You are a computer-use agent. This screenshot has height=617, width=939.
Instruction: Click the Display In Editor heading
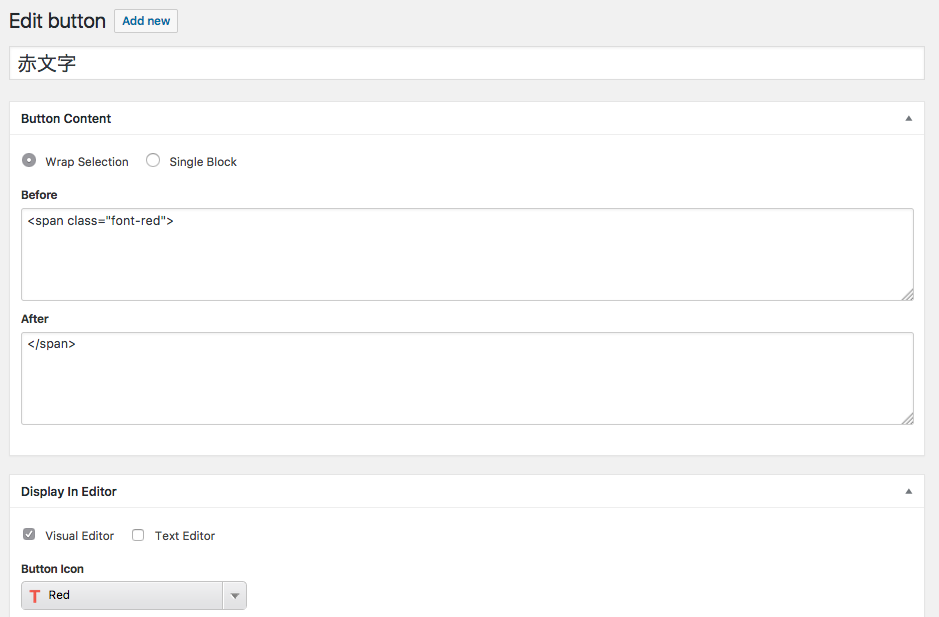click(x=69, y=491)
